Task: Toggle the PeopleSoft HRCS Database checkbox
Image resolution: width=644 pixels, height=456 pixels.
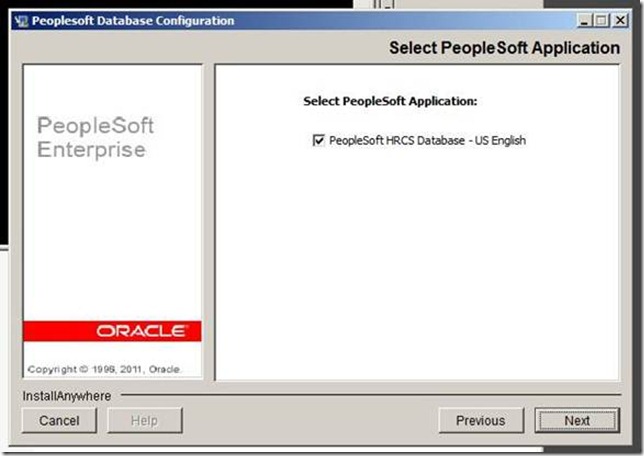Action: click(x=318, y=140)
